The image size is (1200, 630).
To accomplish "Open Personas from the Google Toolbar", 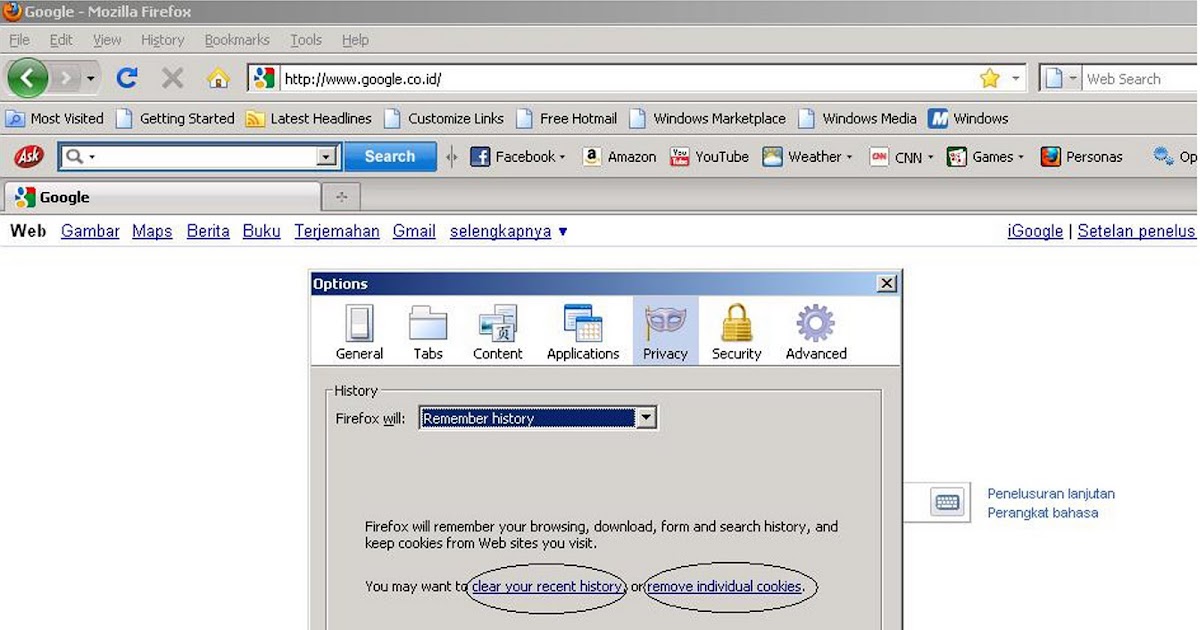I will [x=1081, y=156].
